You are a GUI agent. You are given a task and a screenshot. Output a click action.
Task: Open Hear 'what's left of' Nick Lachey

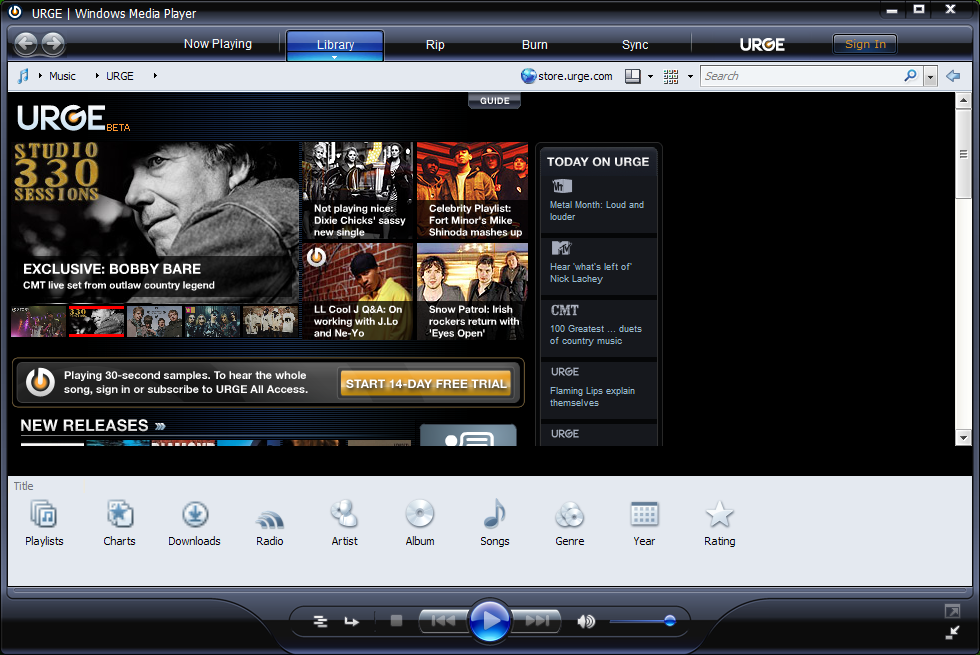(591, 272)
